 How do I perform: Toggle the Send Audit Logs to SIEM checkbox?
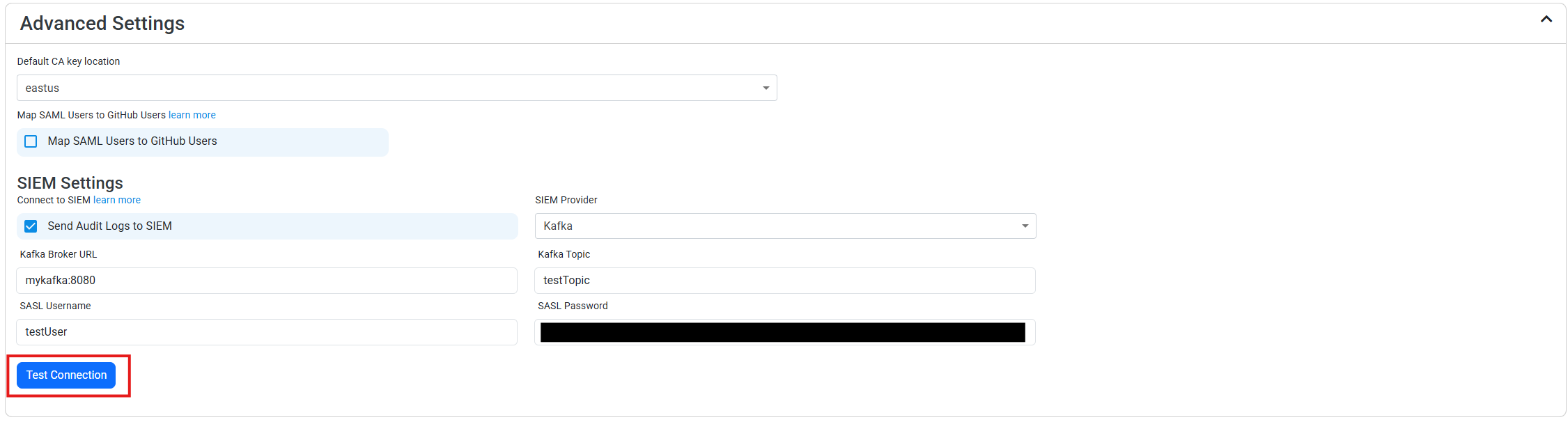pos(31,226)
